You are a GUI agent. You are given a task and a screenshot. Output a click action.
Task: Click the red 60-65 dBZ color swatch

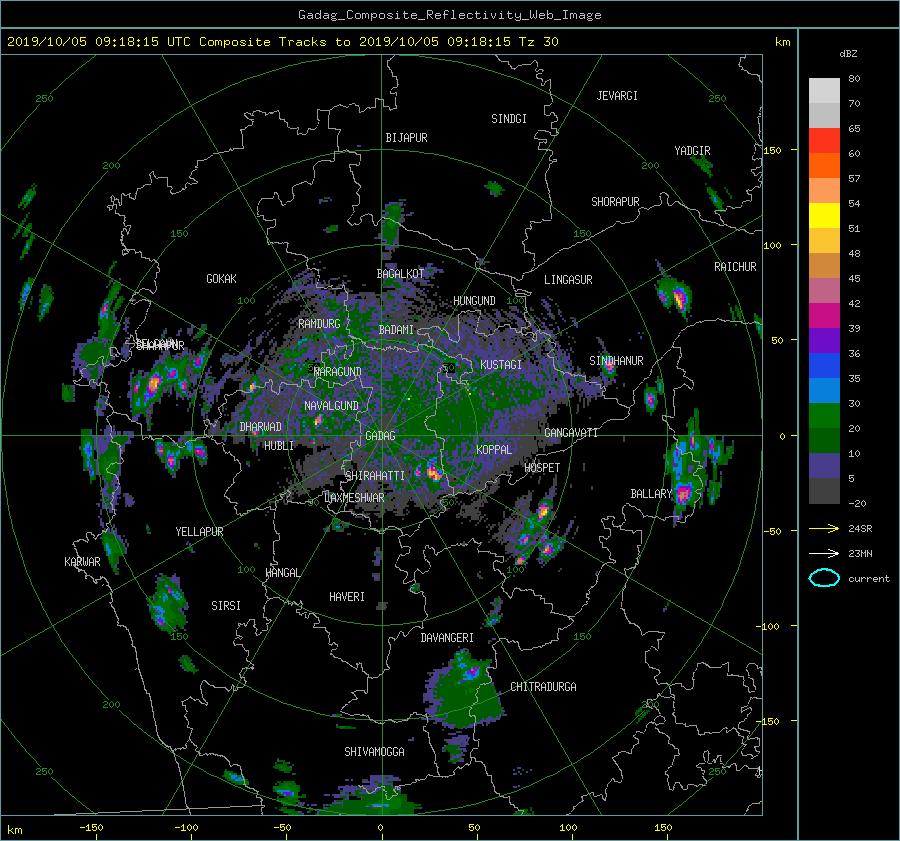(824, 140)
